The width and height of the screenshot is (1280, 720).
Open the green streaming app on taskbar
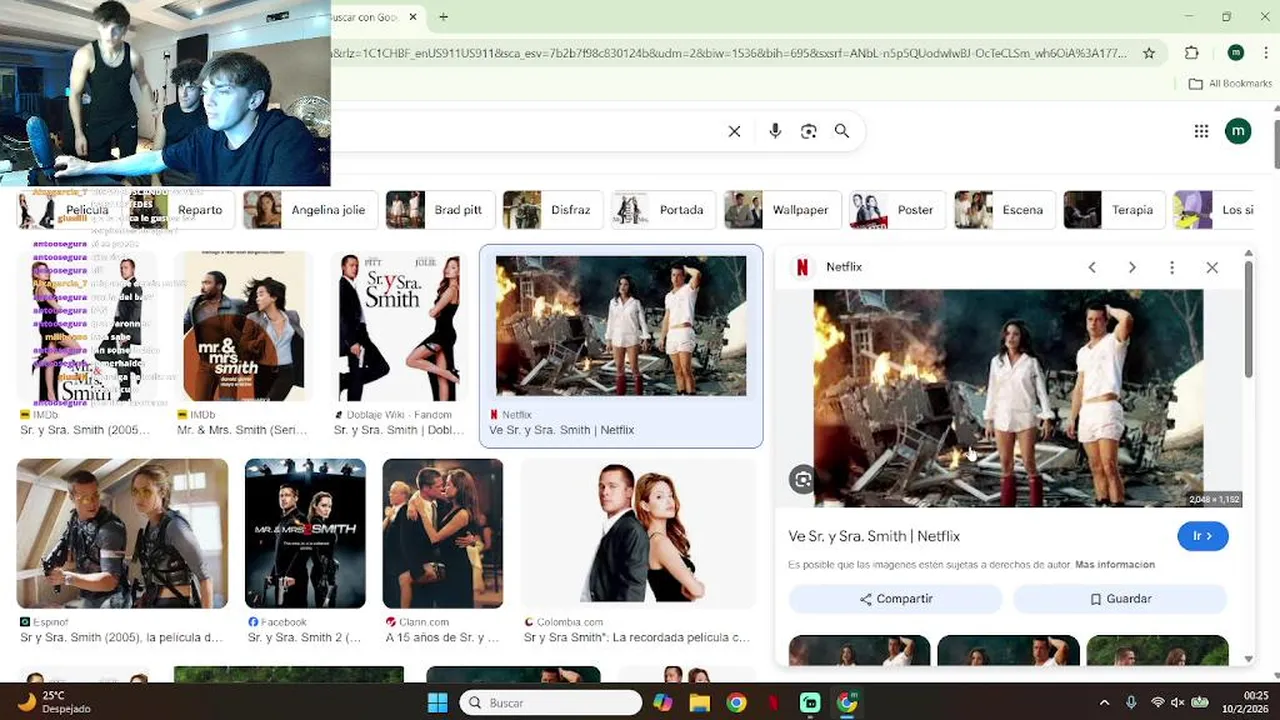tap(810, 703)
